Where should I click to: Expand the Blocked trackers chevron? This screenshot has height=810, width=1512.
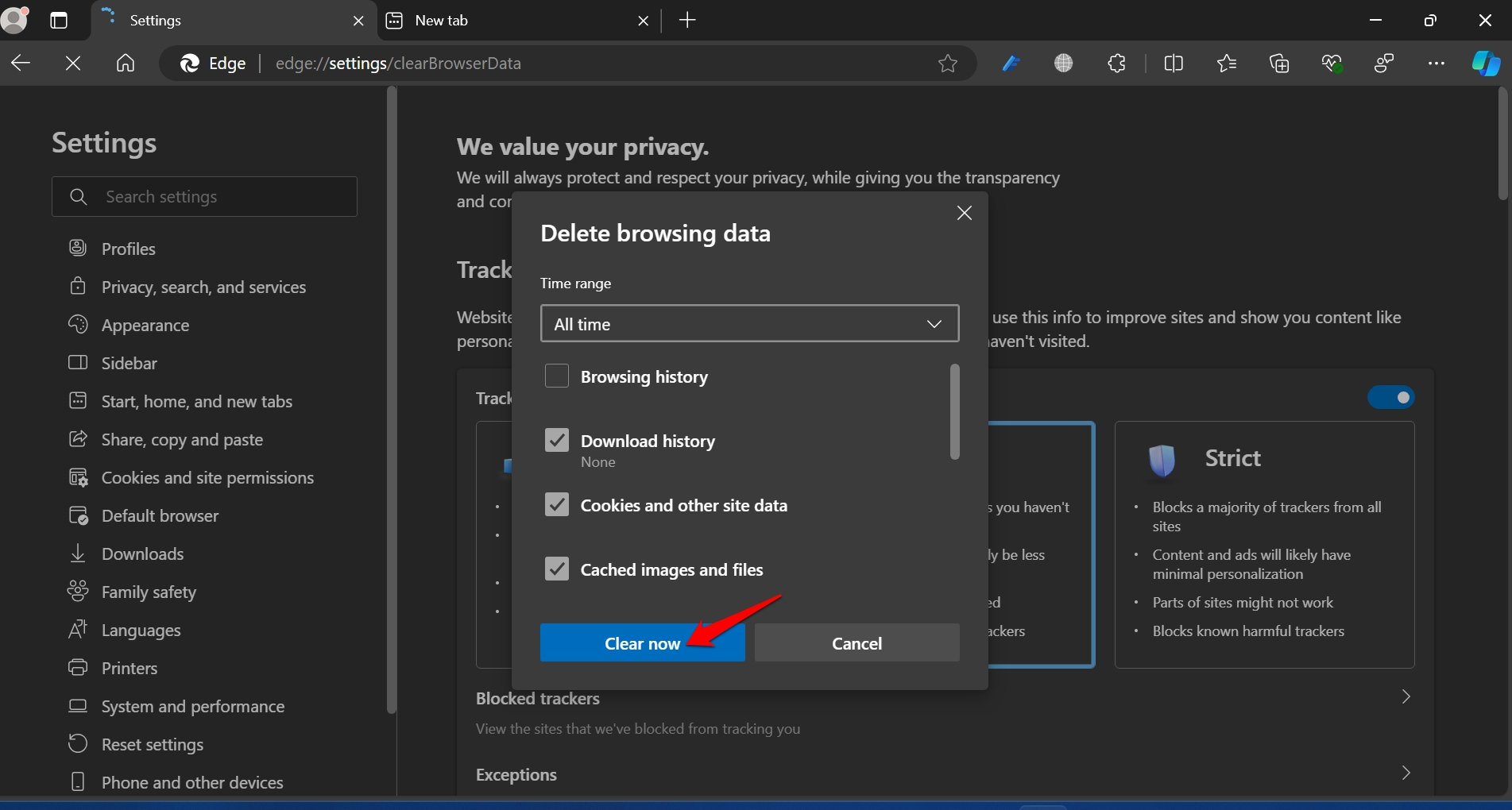click(1406, 697)
